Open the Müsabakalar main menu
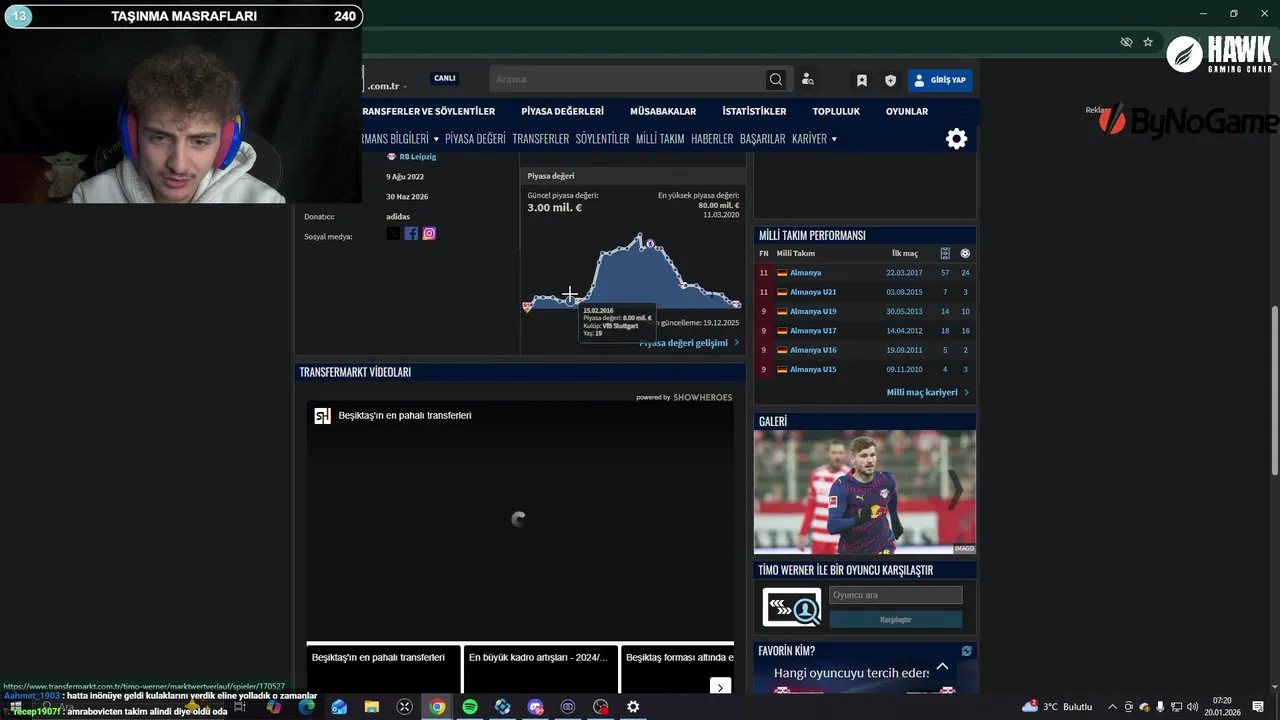Viewport: 1280px width, 720px height. 663,111
